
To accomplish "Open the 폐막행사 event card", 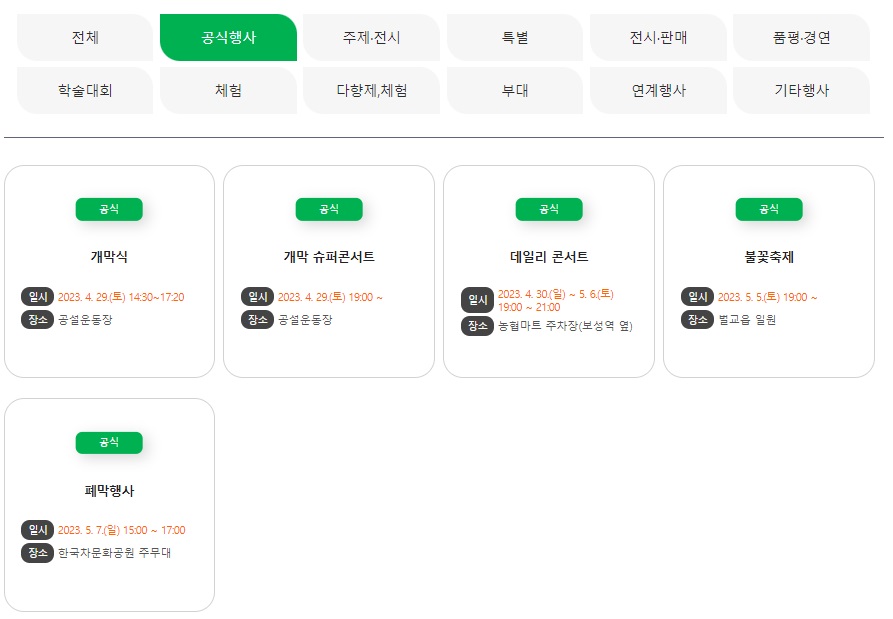I will click(109, 505).
